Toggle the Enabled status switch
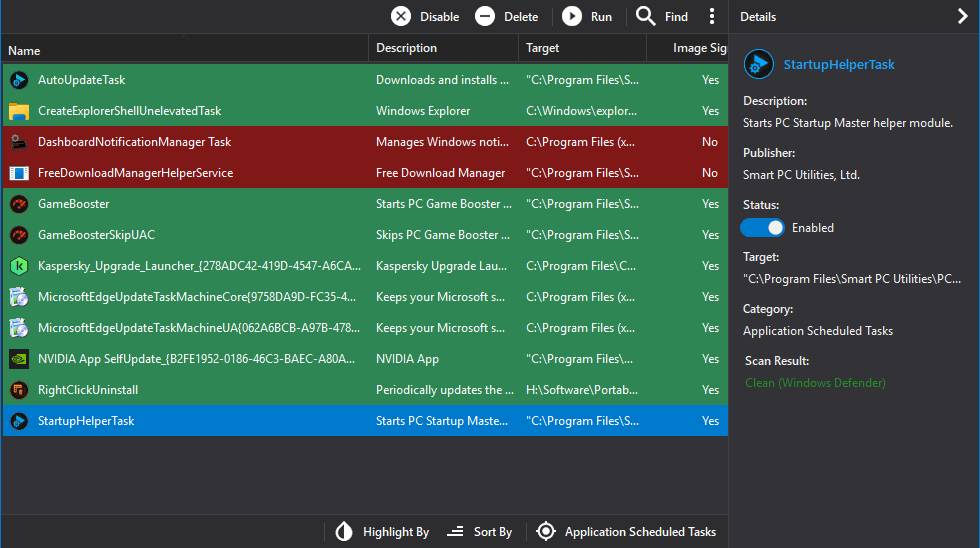Screen dimensions: 980x548 (762, 228)
